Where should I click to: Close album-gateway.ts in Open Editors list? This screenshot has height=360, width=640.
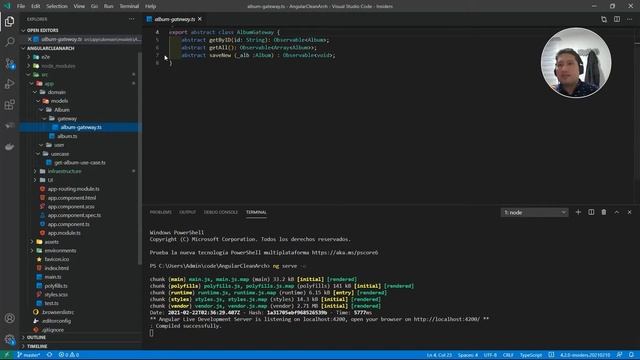point(30,39)
